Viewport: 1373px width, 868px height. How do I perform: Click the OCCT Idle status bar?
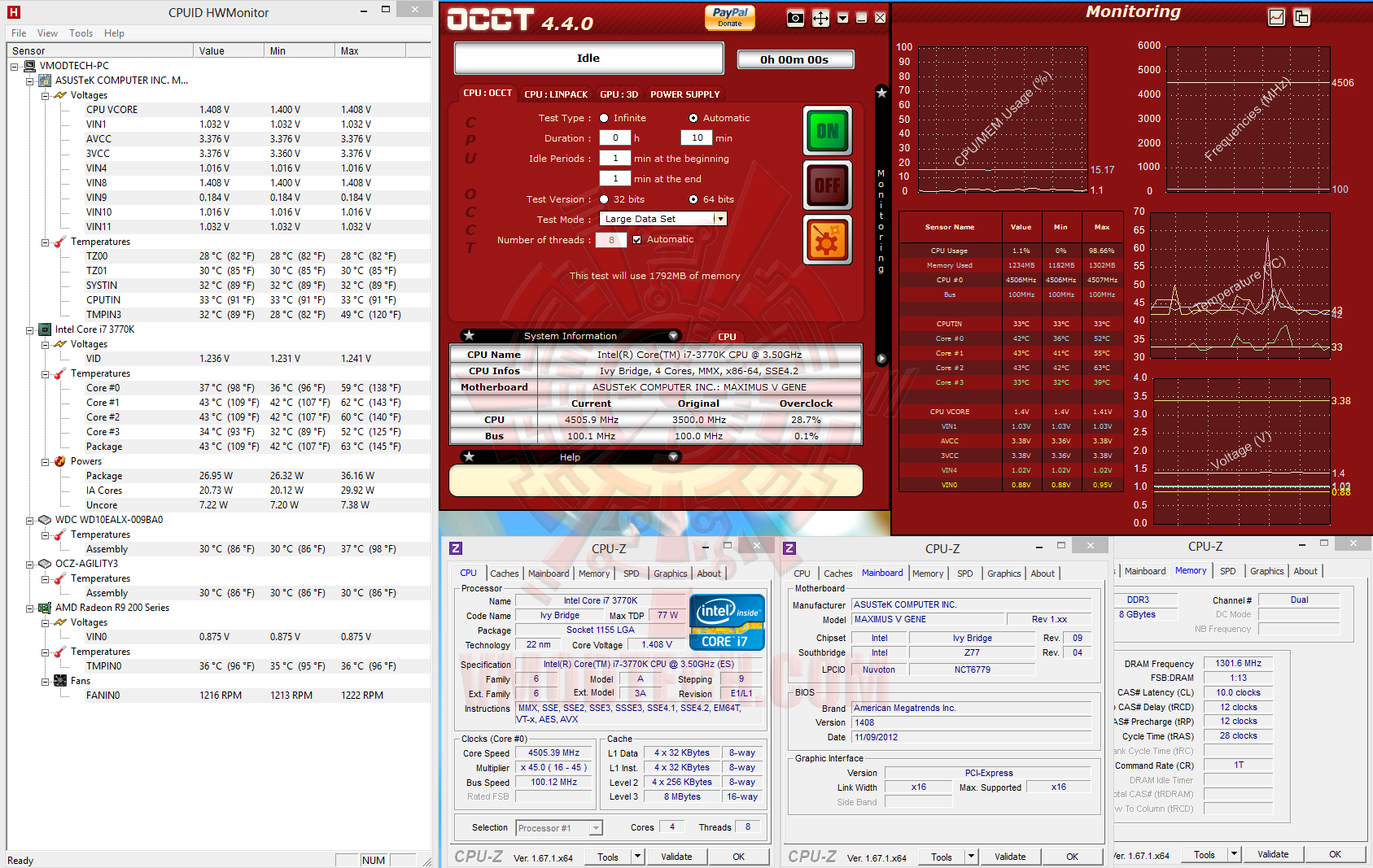point(588,59)
